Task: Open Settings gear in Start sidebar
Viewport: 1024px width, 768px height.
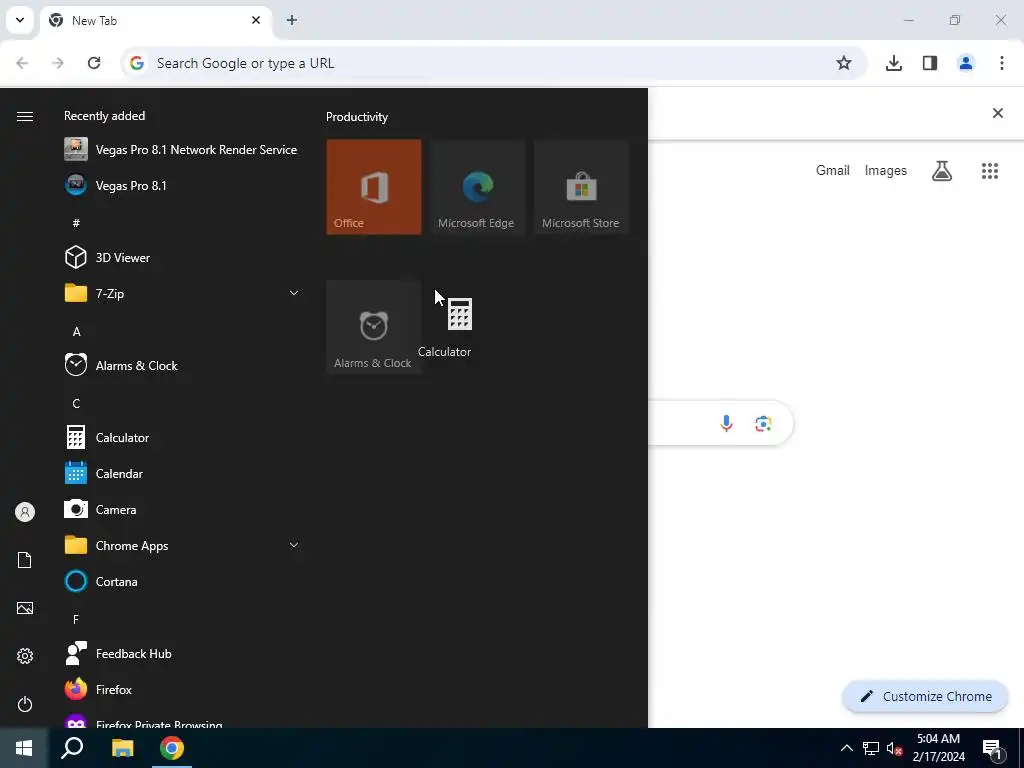Action: pyautogui.click(x=25, y=656)
